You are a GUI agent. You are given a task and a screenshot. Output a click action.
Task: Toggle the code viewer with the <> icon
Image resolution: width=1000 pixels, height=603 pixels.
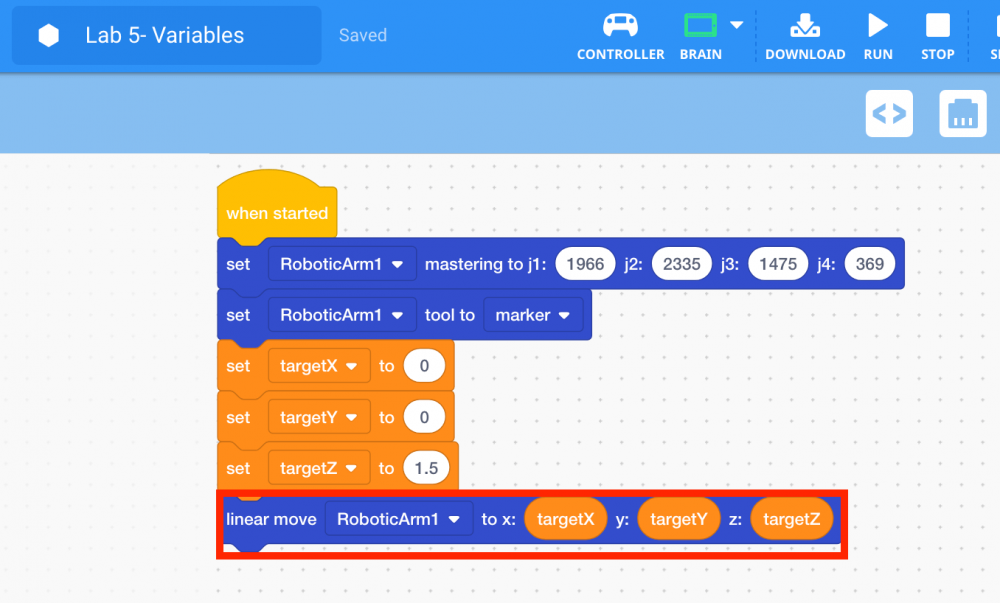point(888,113)
